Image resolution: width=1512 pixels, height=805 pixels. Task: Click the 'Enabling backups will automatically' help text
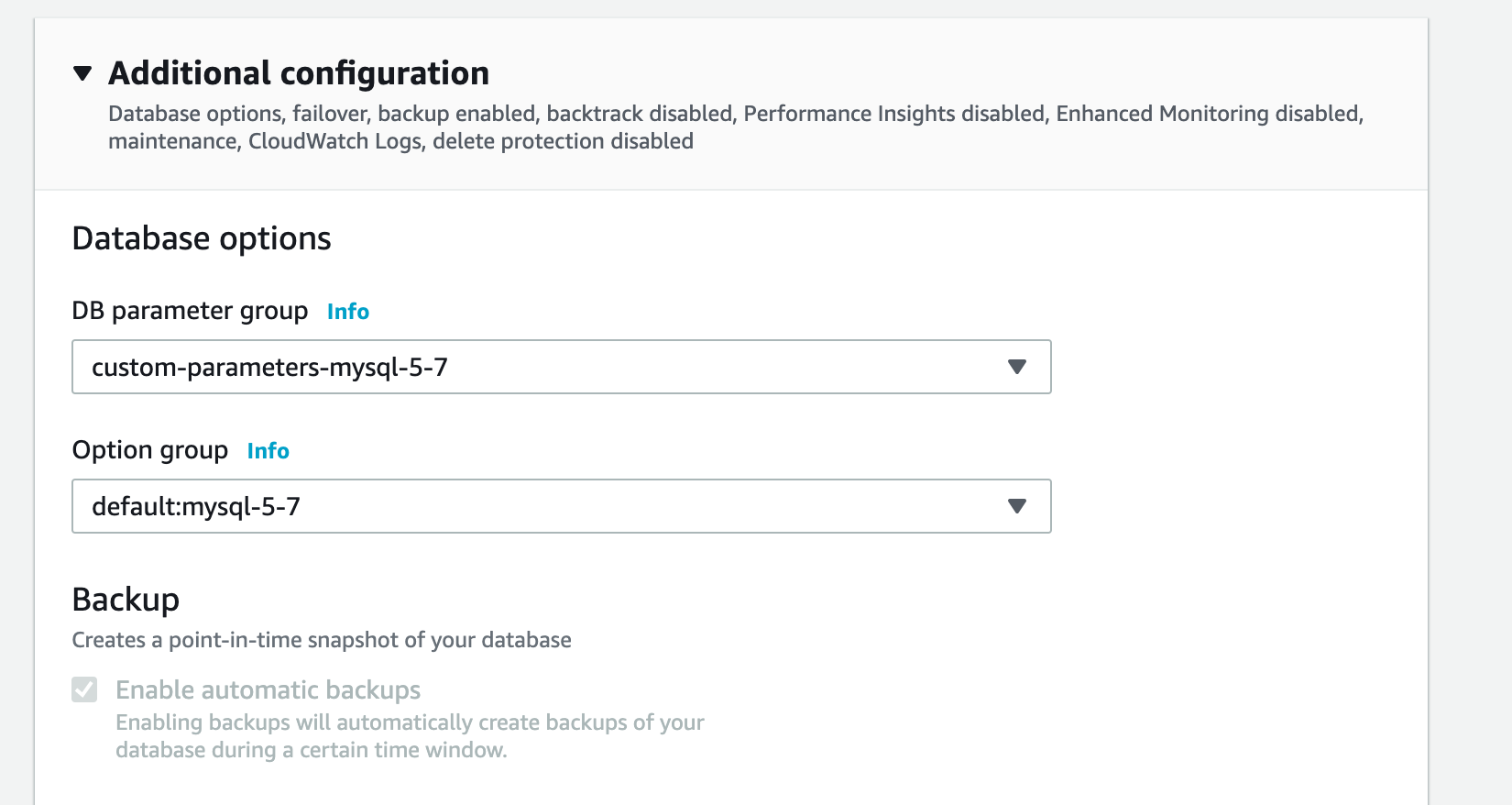[x=410, y=722]
